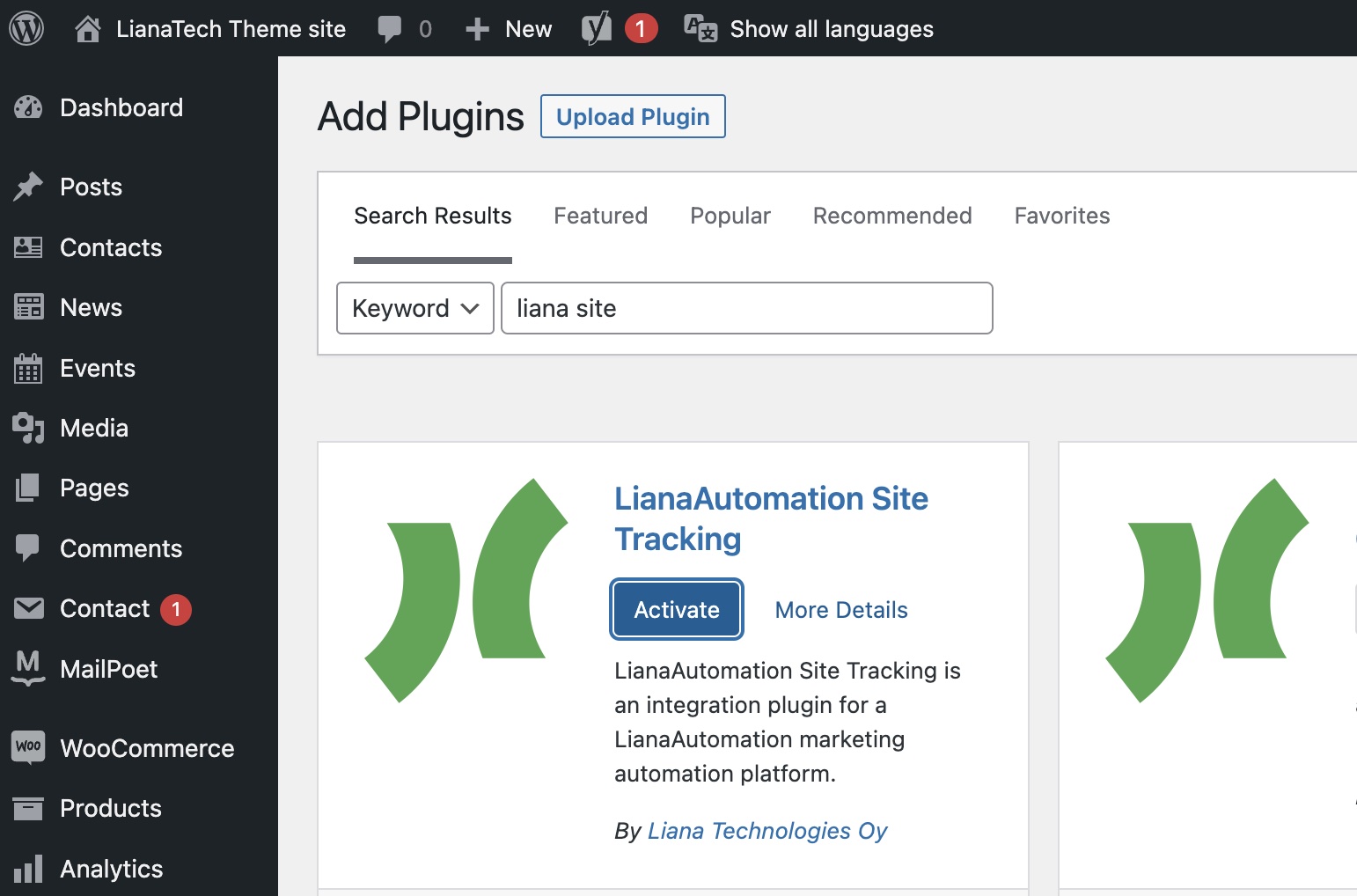This screenshot has height=896, width=1357.
Task: Open Dashboard from the sidebar
Action: [x=121, y=107]
